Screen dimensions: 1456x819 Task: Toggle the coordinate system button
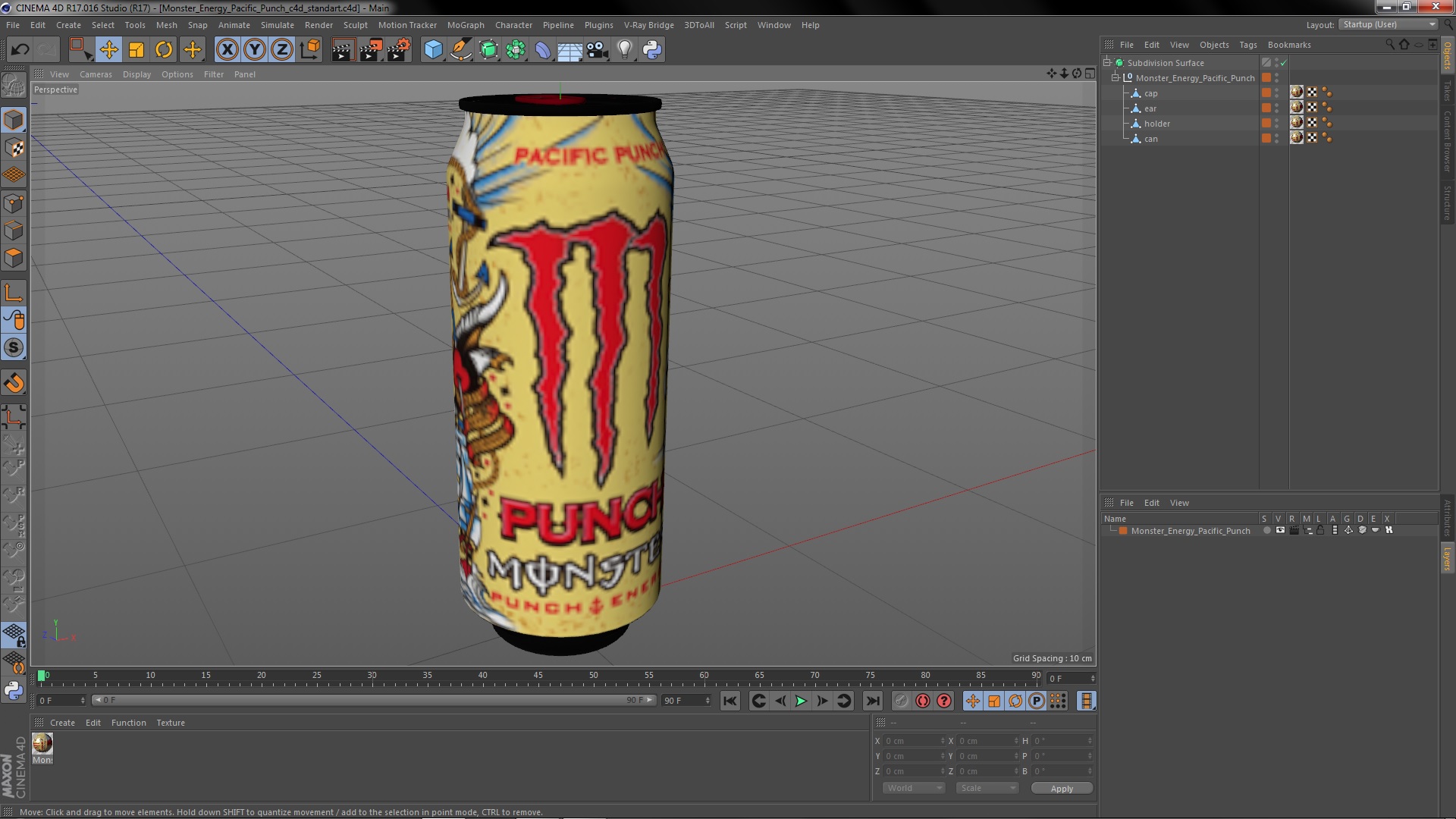click(x=310, y=50)
